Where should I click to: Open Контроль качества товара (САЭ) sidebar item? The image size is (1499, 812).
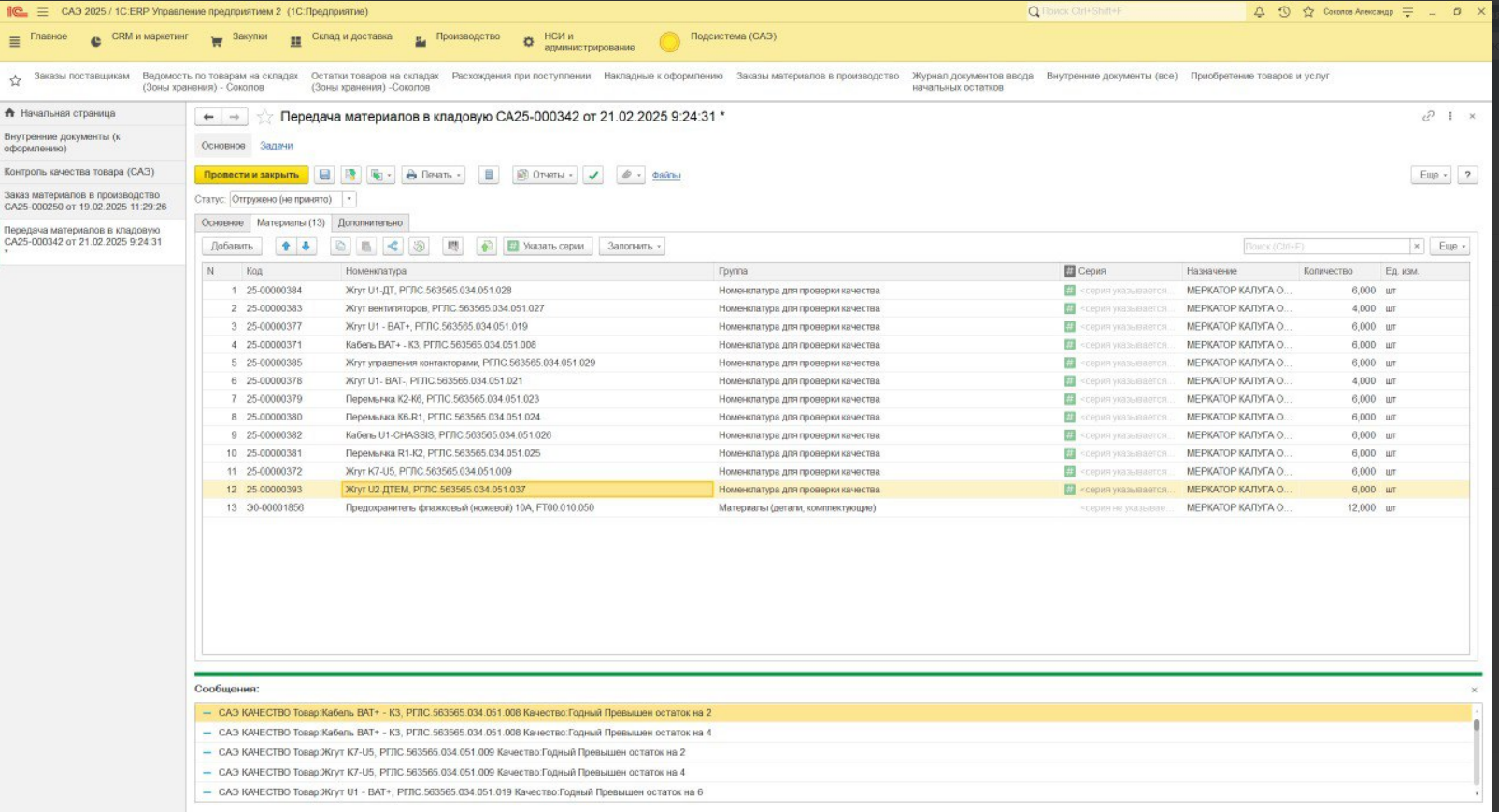click(x=93, y=172)
